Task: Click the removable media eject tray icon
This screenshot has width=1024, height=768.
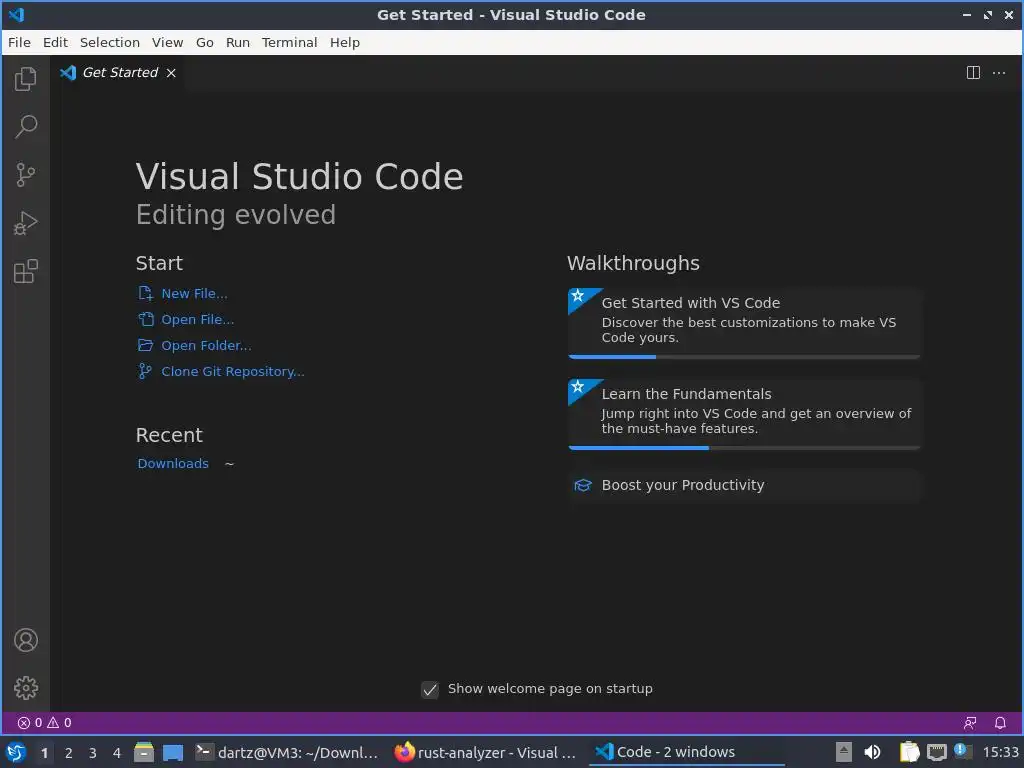Action: point(844,752)
